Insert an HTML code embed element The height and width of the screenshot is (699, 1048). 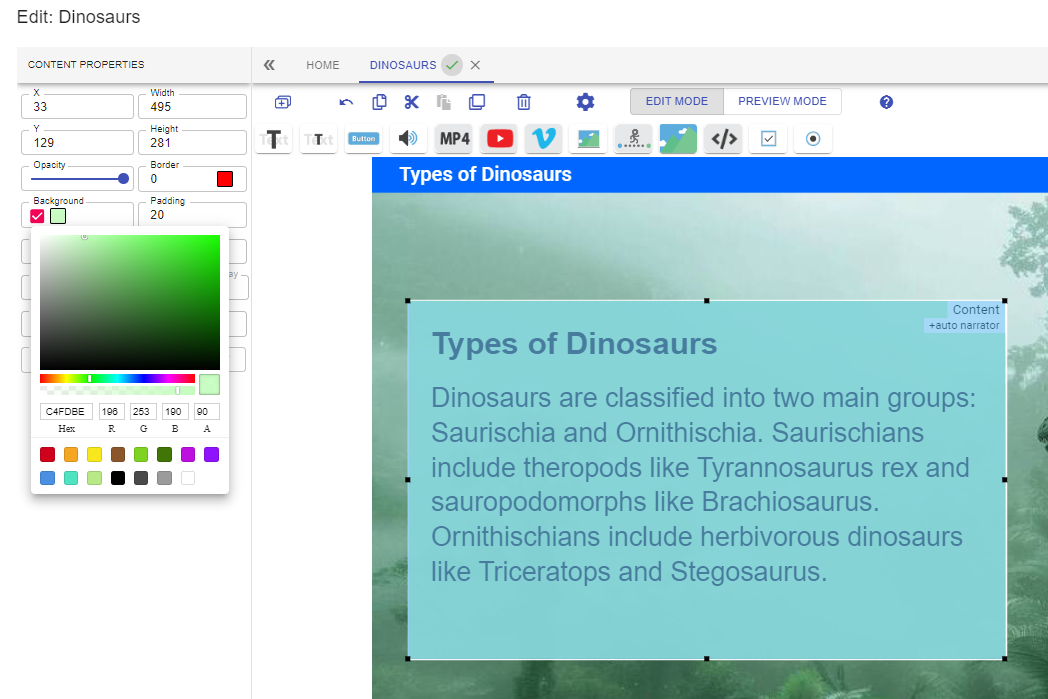tap(724, 139)
